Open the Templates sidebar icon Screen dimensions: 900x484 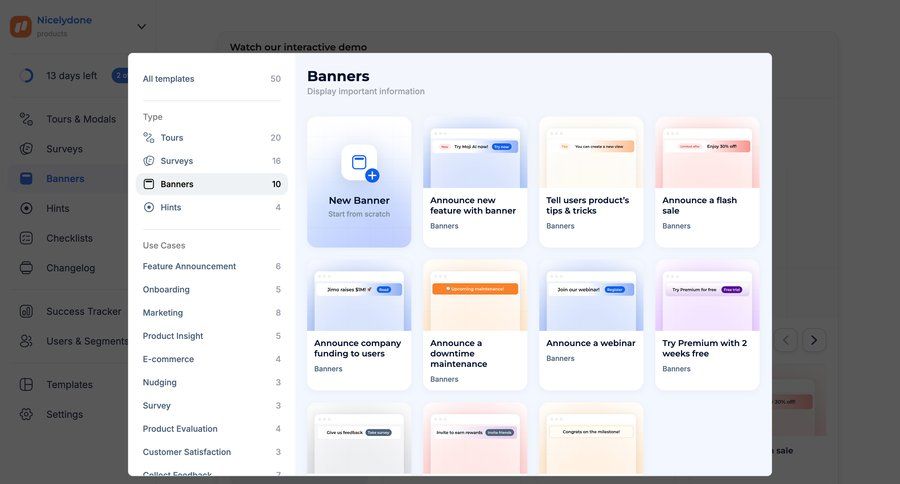click(26, 385)
